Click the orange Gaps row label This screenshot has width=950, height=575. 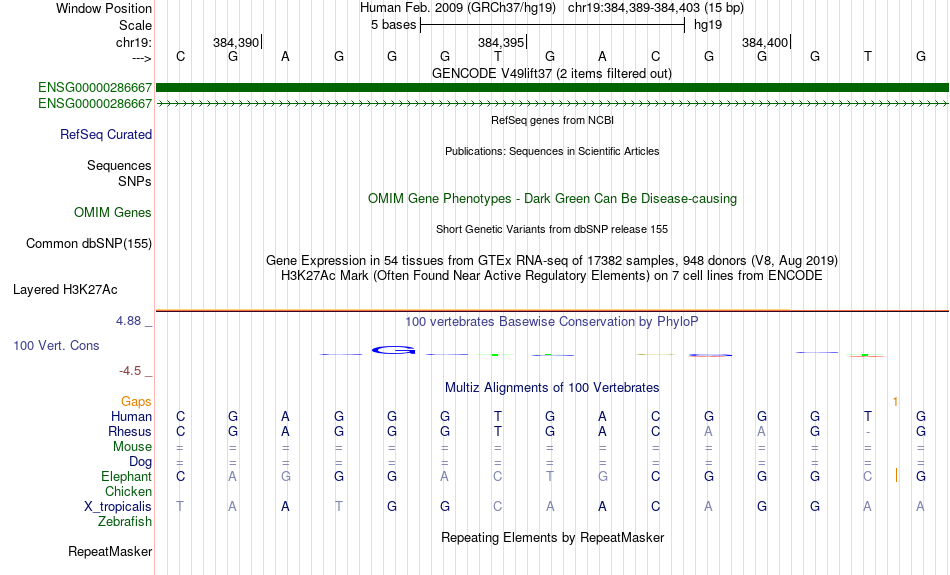point(136,402)
